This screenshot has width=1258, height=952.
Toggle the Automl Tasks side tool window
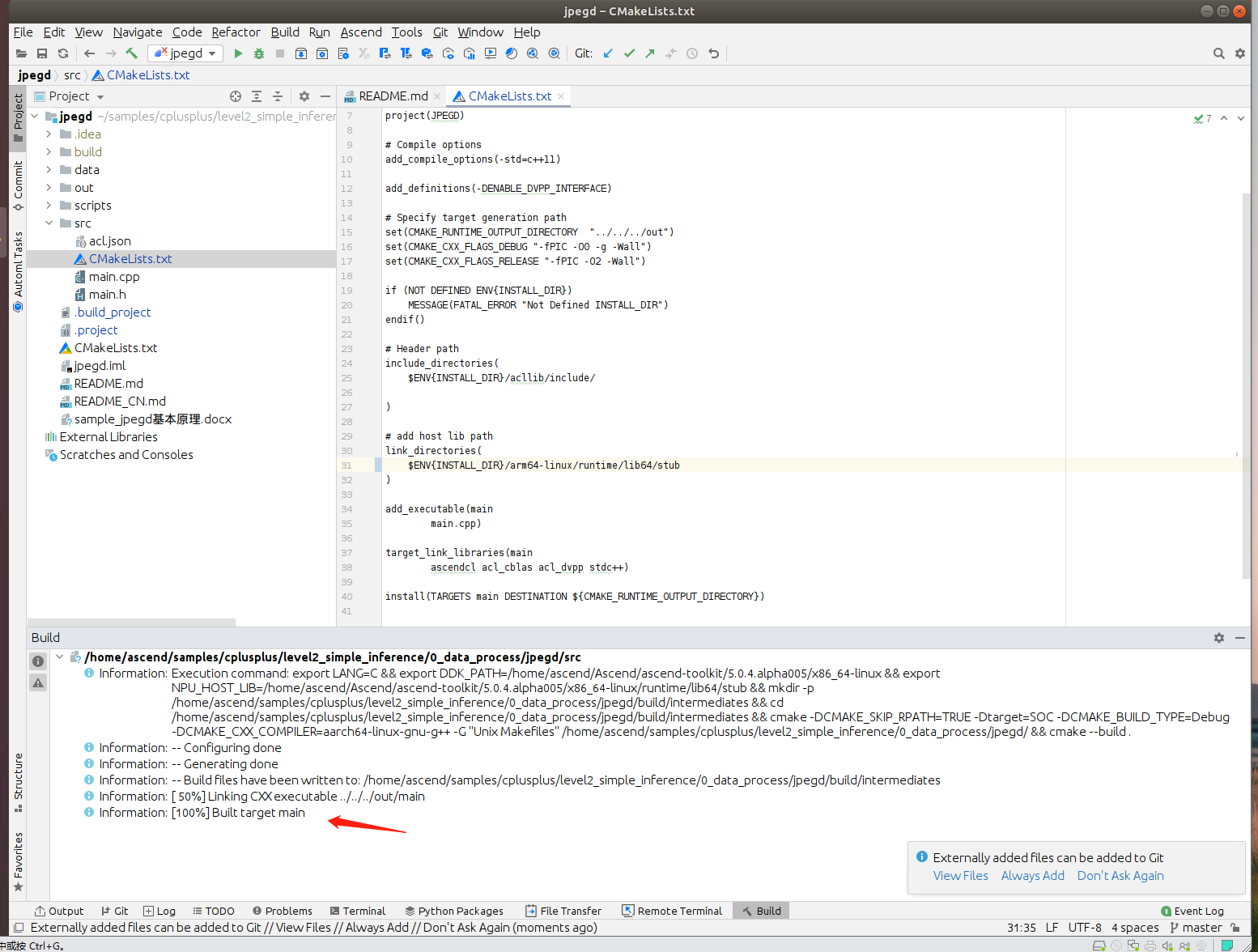[x=18, y=271]
